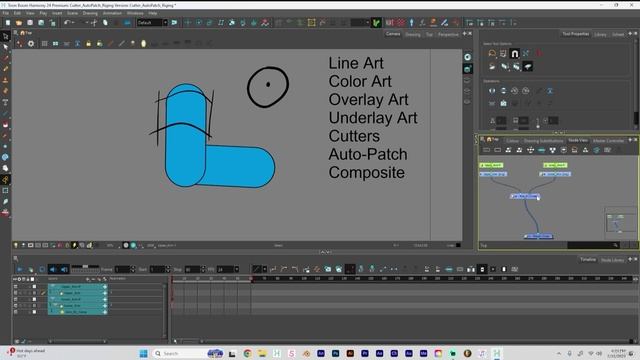640x360 pixels.
Task: Click the Stop frame stepper arrows
Action: pyautogui.click(x=203, y=269)
